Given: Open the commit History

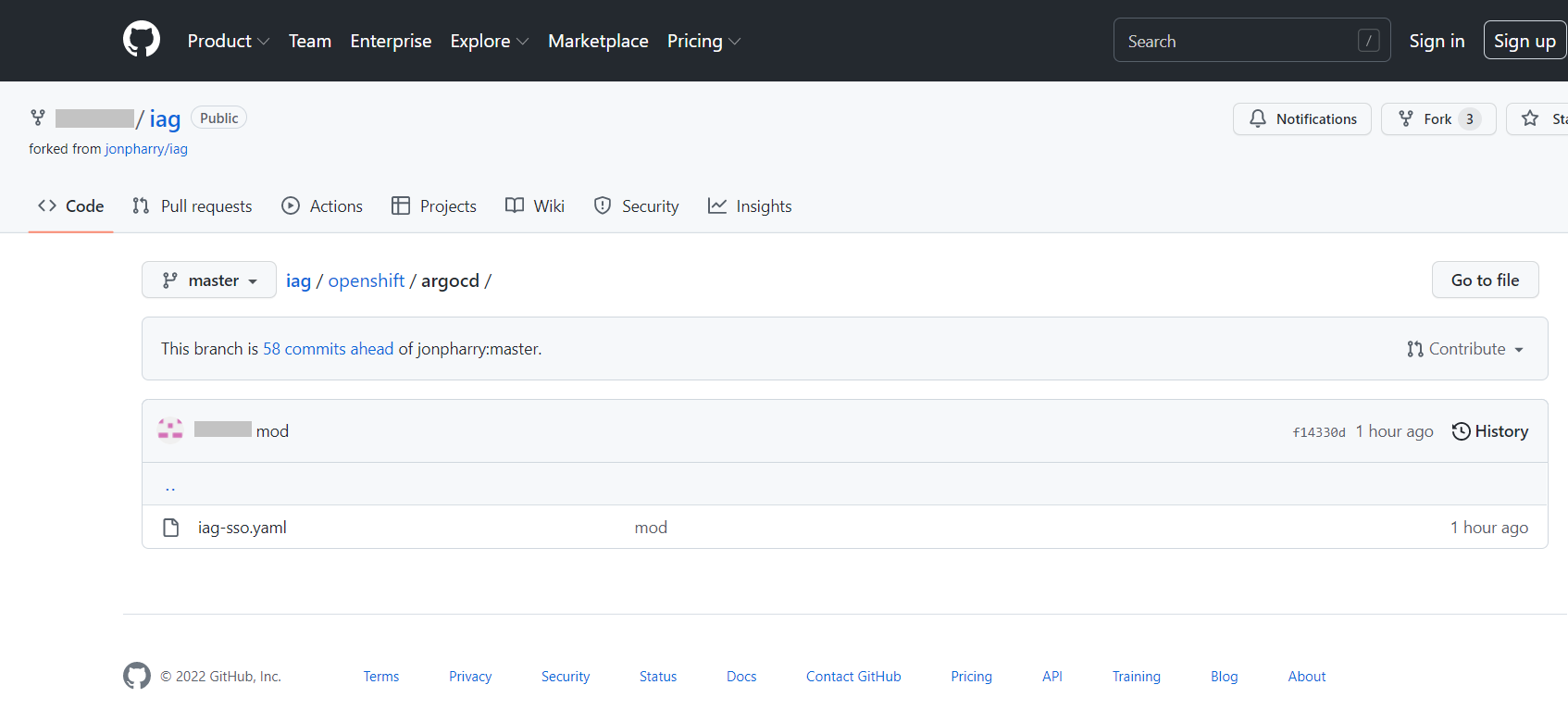Looking at the screenshot, I should click(x=1489, y=431).
